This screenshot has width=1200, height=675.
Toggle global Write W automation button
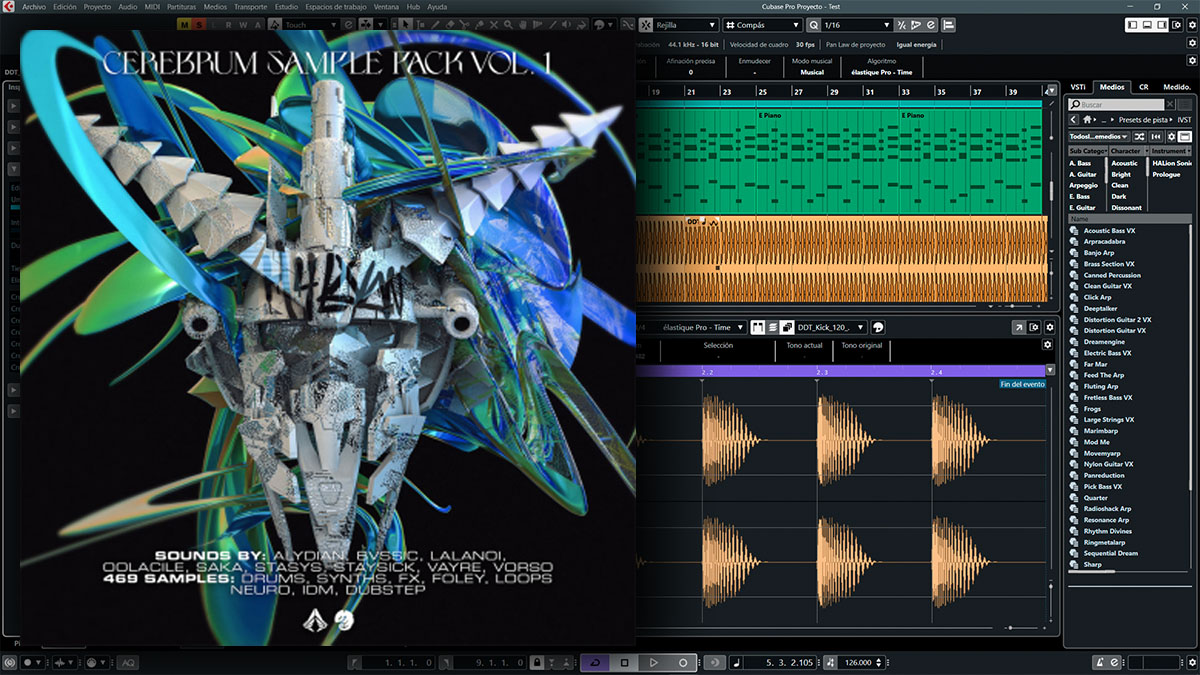click(x=243, y=24)
